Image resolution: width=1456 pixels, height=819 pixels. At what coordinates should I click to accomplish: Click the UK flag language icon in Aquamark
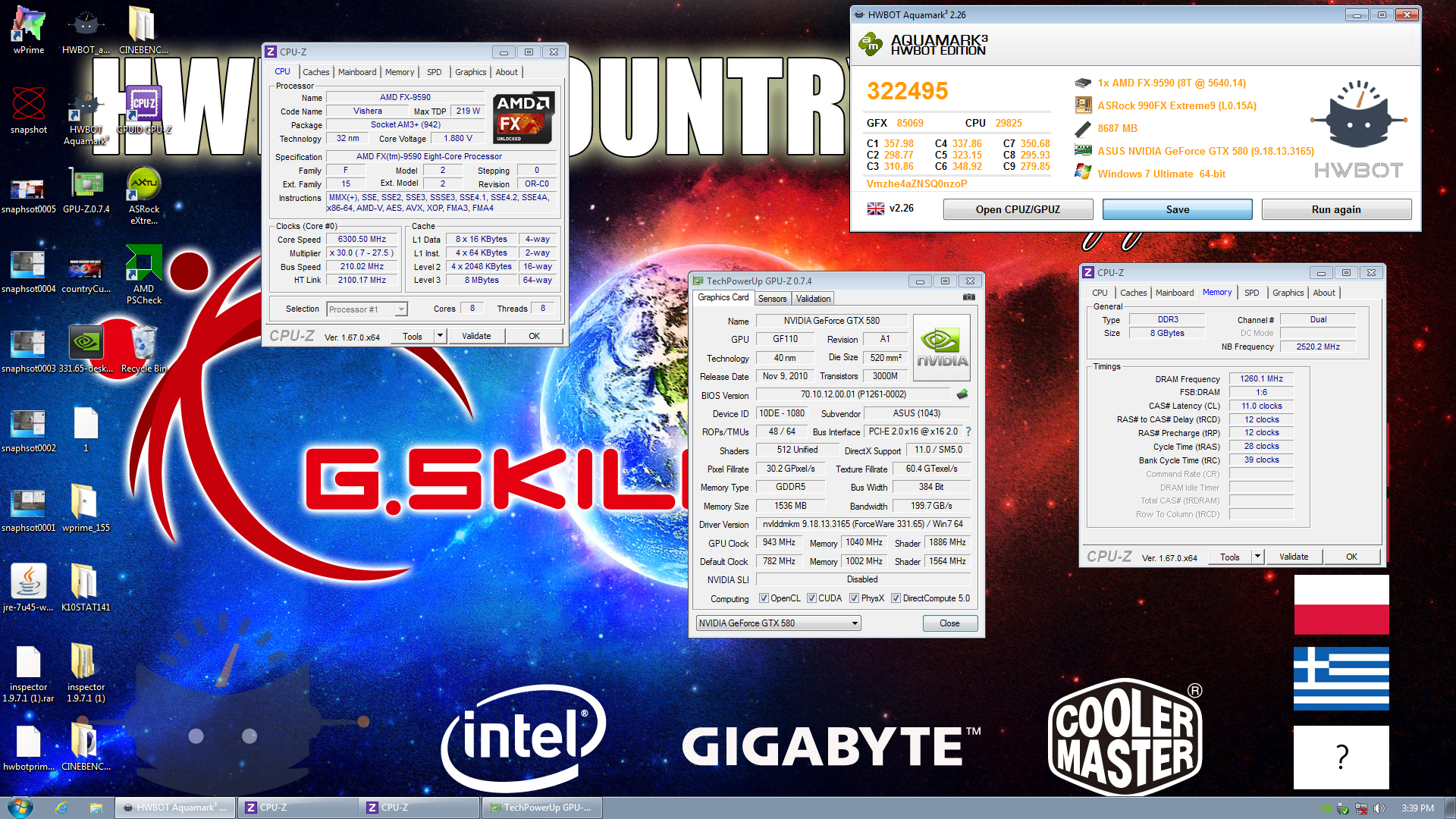[x=876, y=209]
